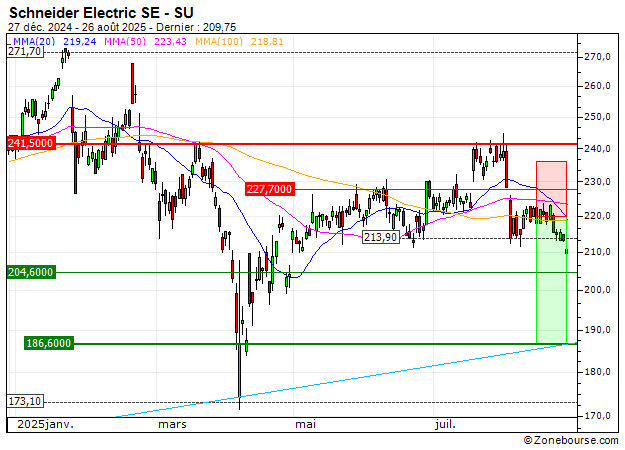The height and width of the screenshot is (450, 625).
Task: Click the Zonebourse.com copyright credit
Action: [x=571, y=440]
